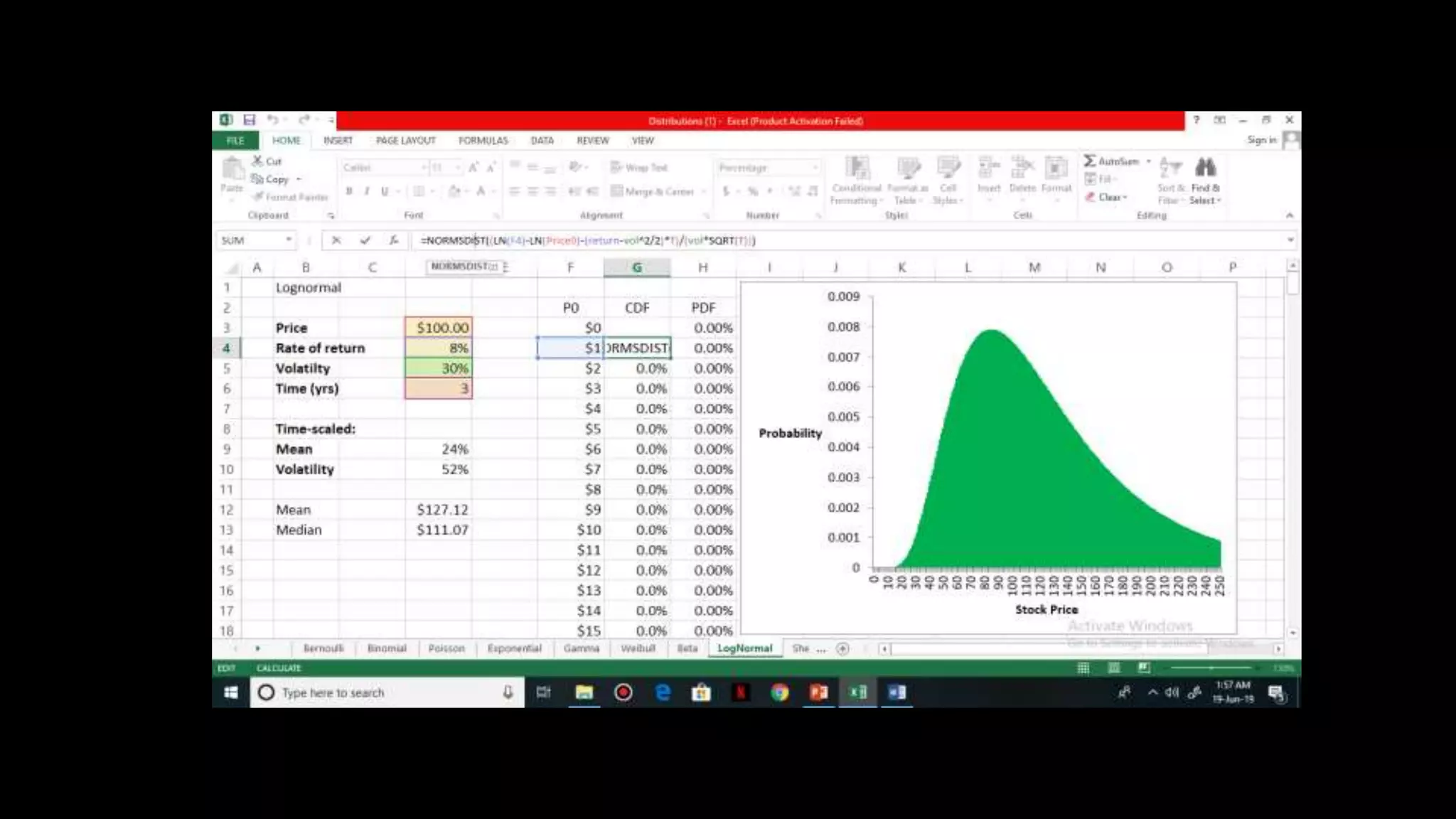
Task: Cancel formula entry with X icon
Action: 336,240
